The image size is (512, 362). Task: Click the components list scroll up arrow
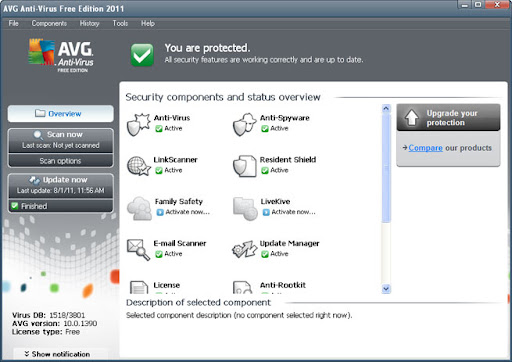pos(386,108)
